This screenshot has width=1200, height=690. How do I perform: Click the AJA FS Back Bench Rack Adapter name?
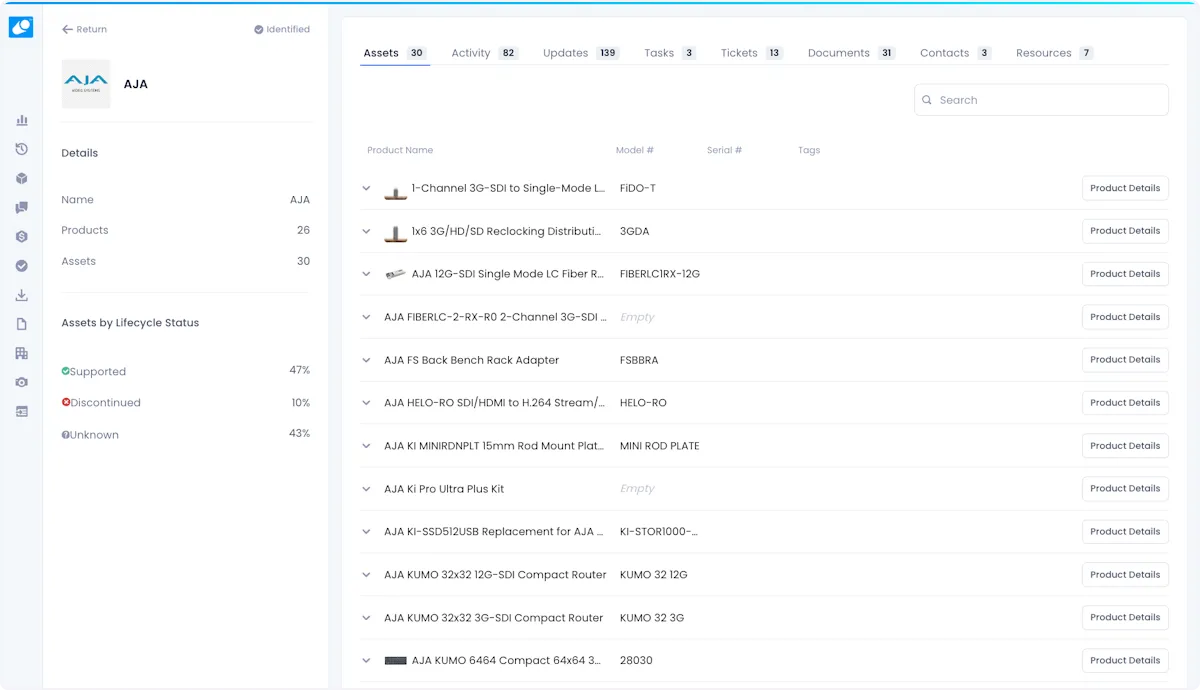click(471, 360)
